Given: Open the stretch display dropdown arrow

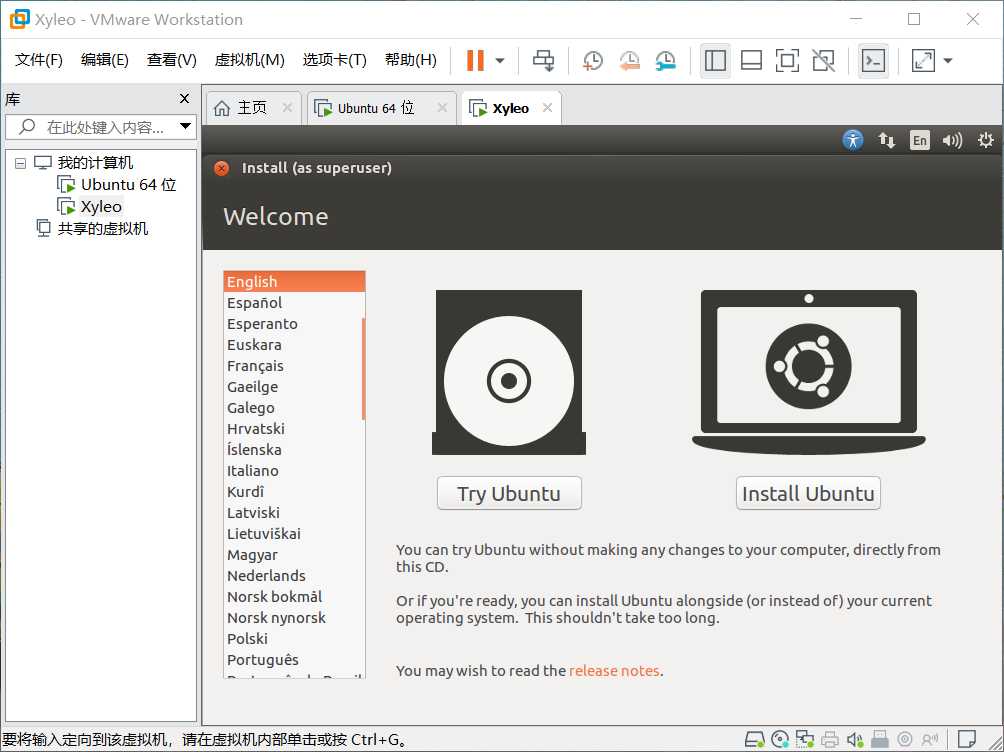Looking at the screenshot, I should click(948, 61).
